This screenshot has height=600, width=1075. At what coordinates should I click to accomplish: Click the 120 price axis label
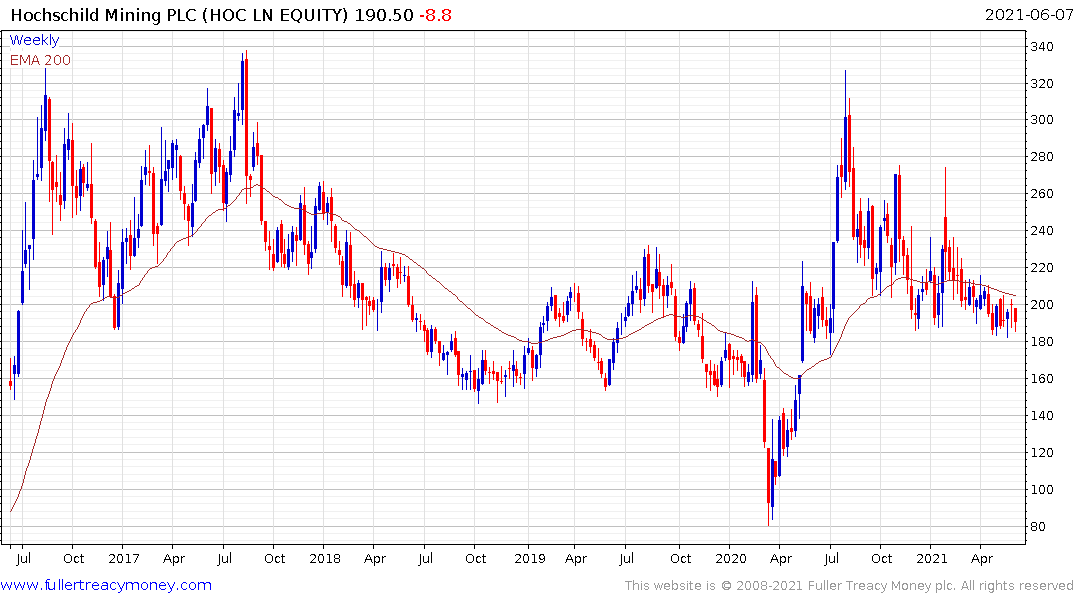pos(1042,453)
